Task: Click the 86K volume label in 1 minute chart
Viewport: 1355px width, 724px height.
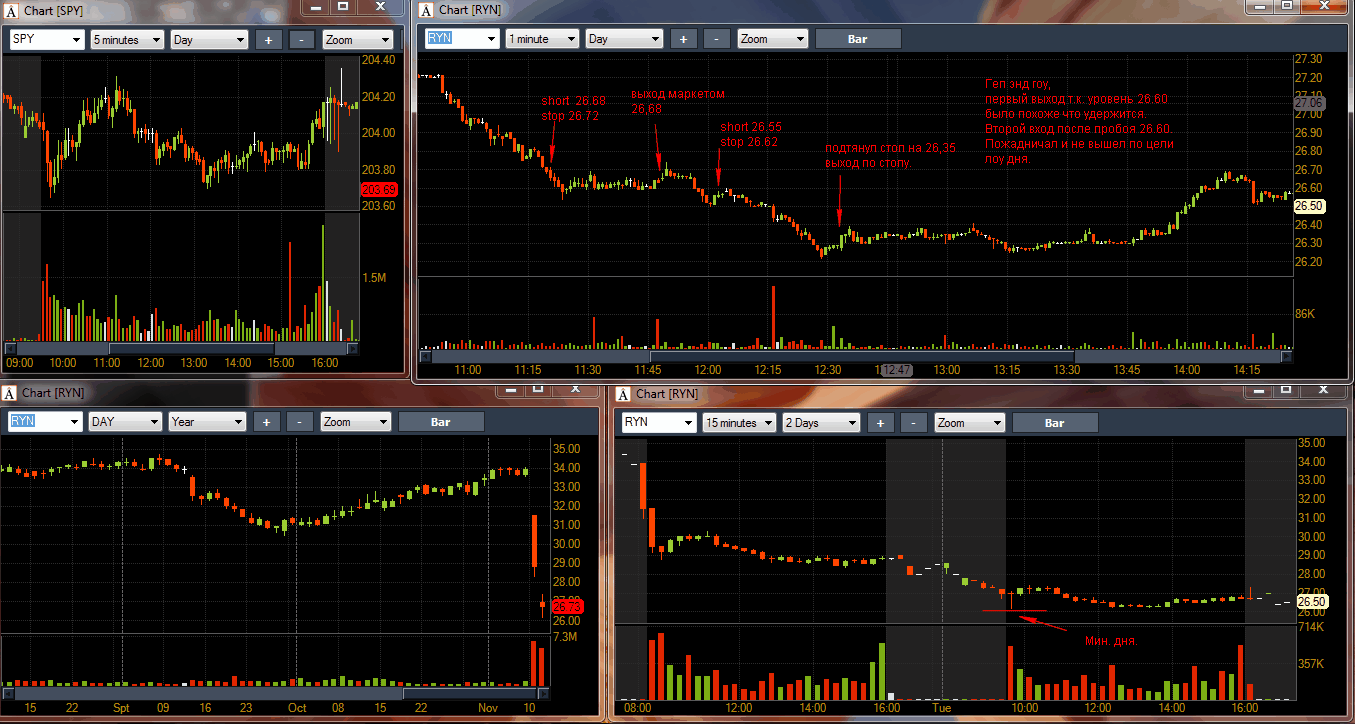Action: point(1306,313)
